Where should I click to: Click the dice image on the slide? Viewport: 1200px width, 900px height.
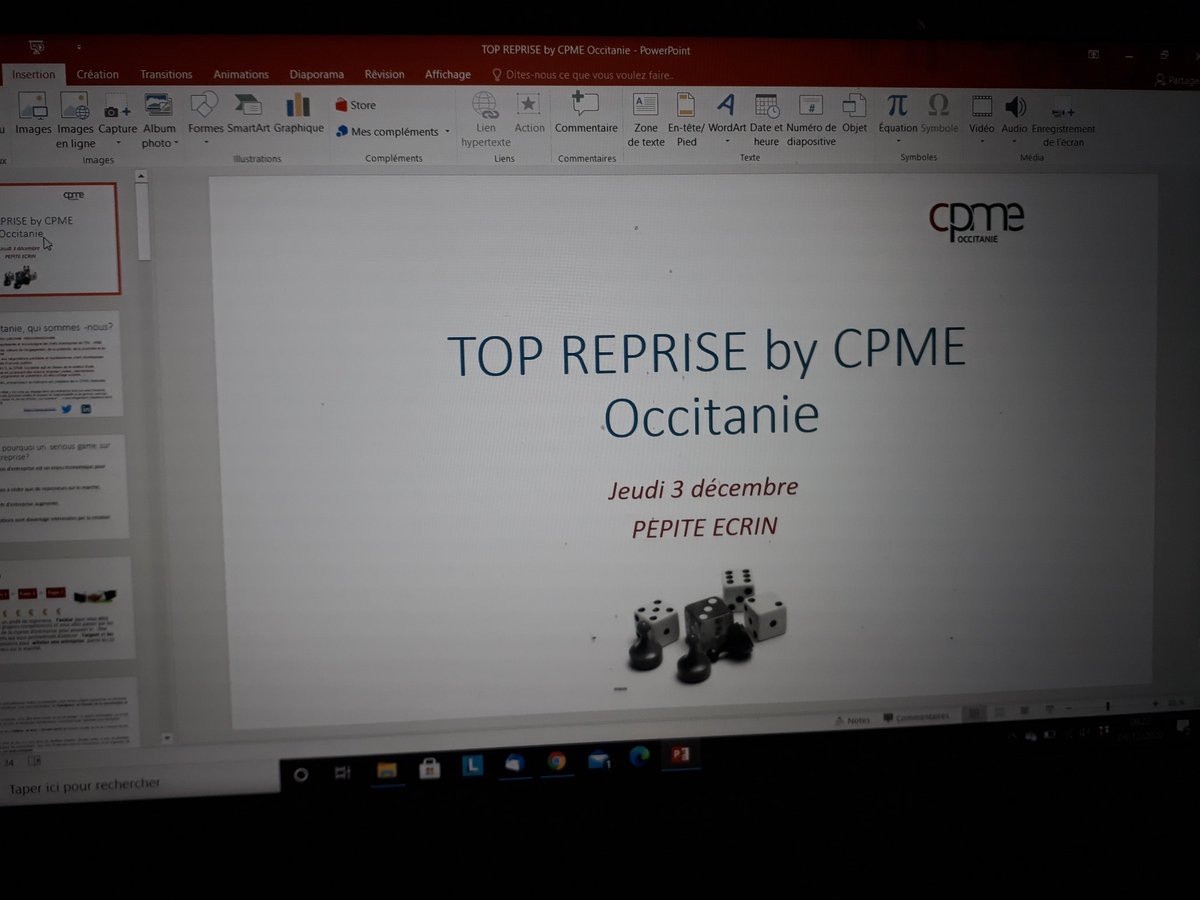(707, 625)
